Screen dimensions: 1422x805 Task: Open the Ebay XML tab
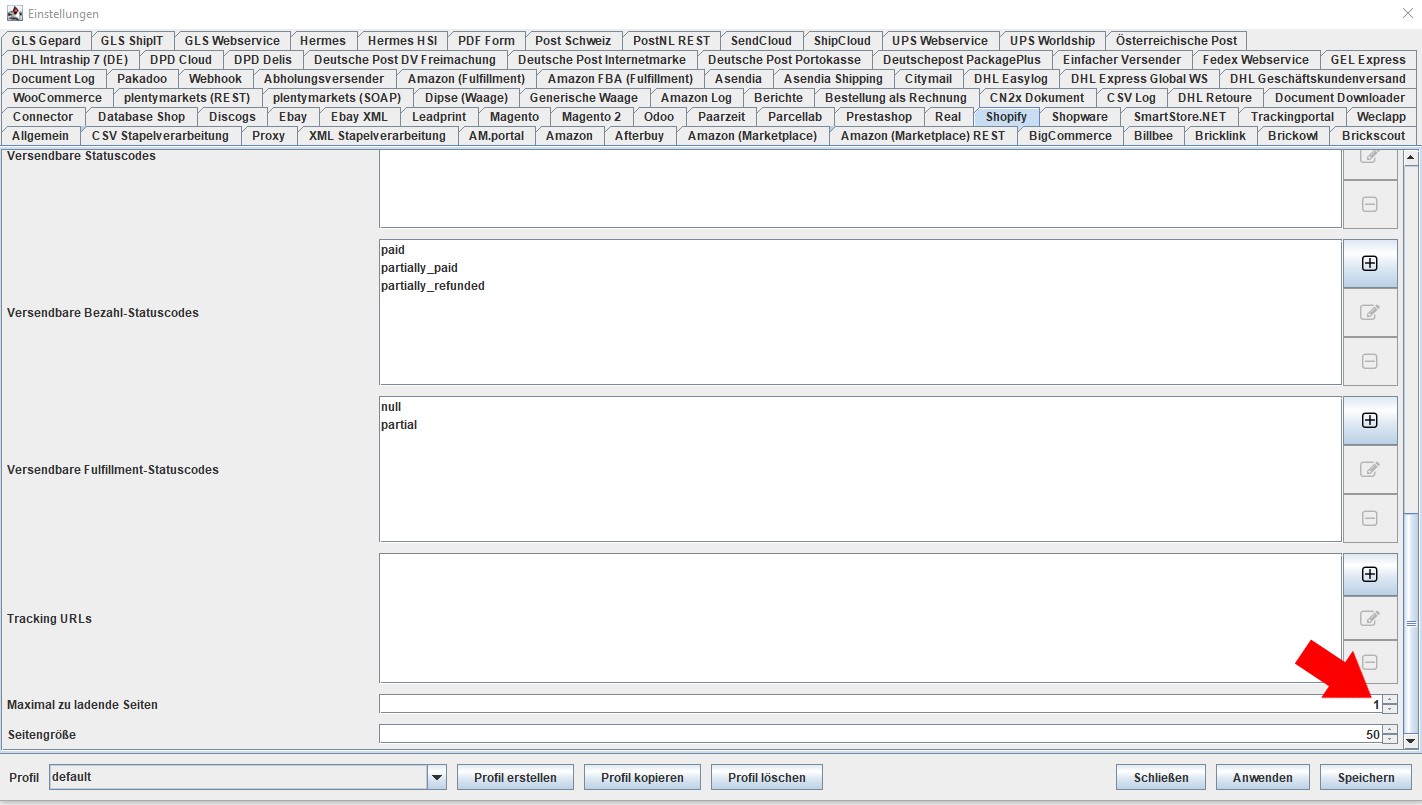coord(359,117)
